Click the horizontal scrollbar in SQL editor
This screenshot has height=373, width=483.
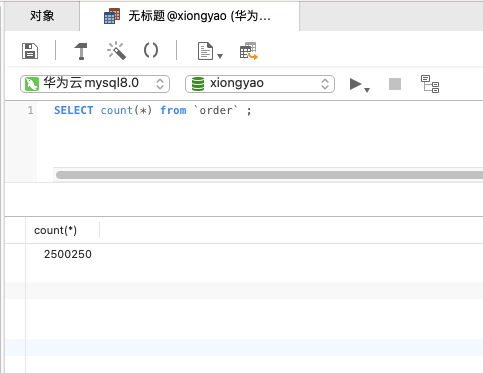[x=269, y=175]
